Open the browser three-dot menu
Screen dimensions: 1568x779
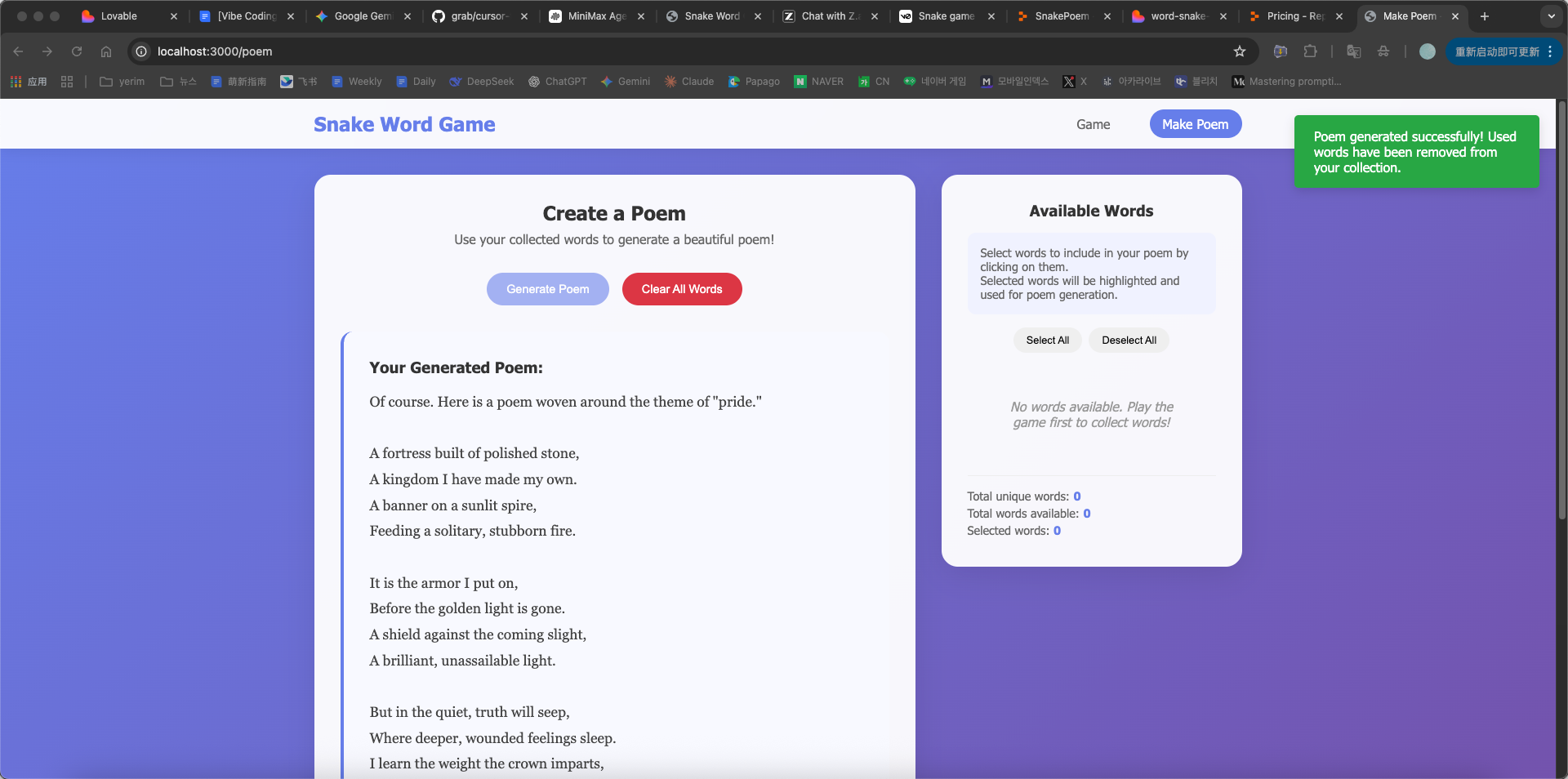coord(1549,51)
